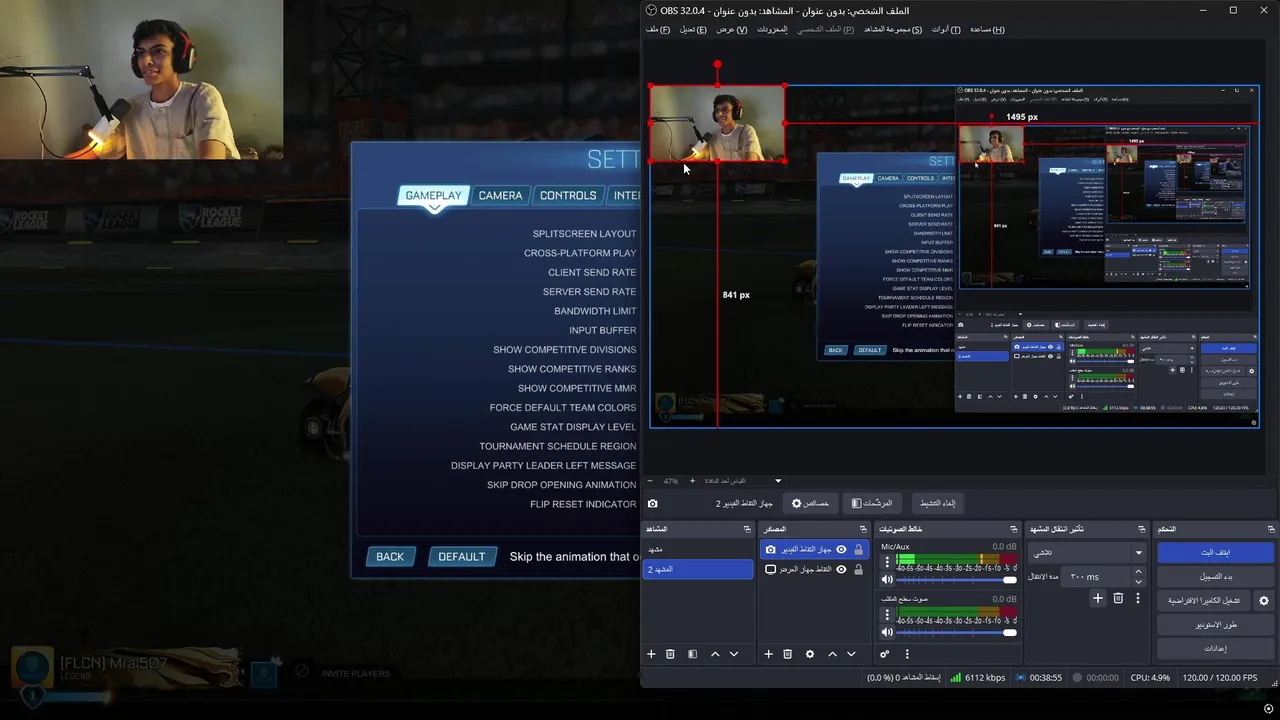The height and width of the screenshot is (720, 1280).
Task: Float the Audio Mixer dock panel
Action: click(x=1015, y=529)
